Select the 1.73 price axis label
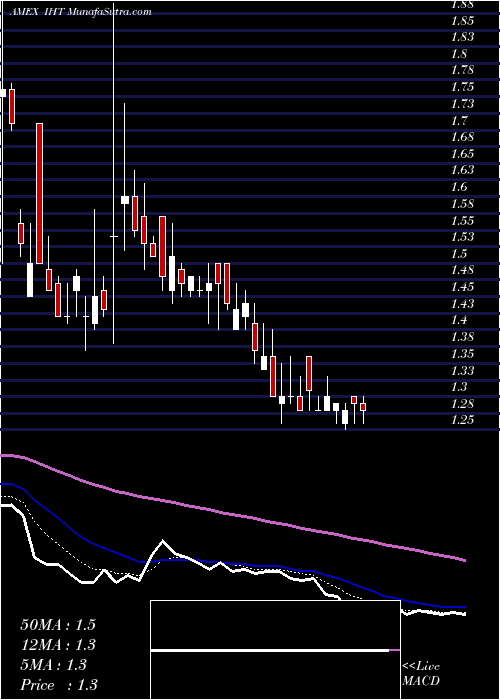500x700 pixels. (462, 104)
